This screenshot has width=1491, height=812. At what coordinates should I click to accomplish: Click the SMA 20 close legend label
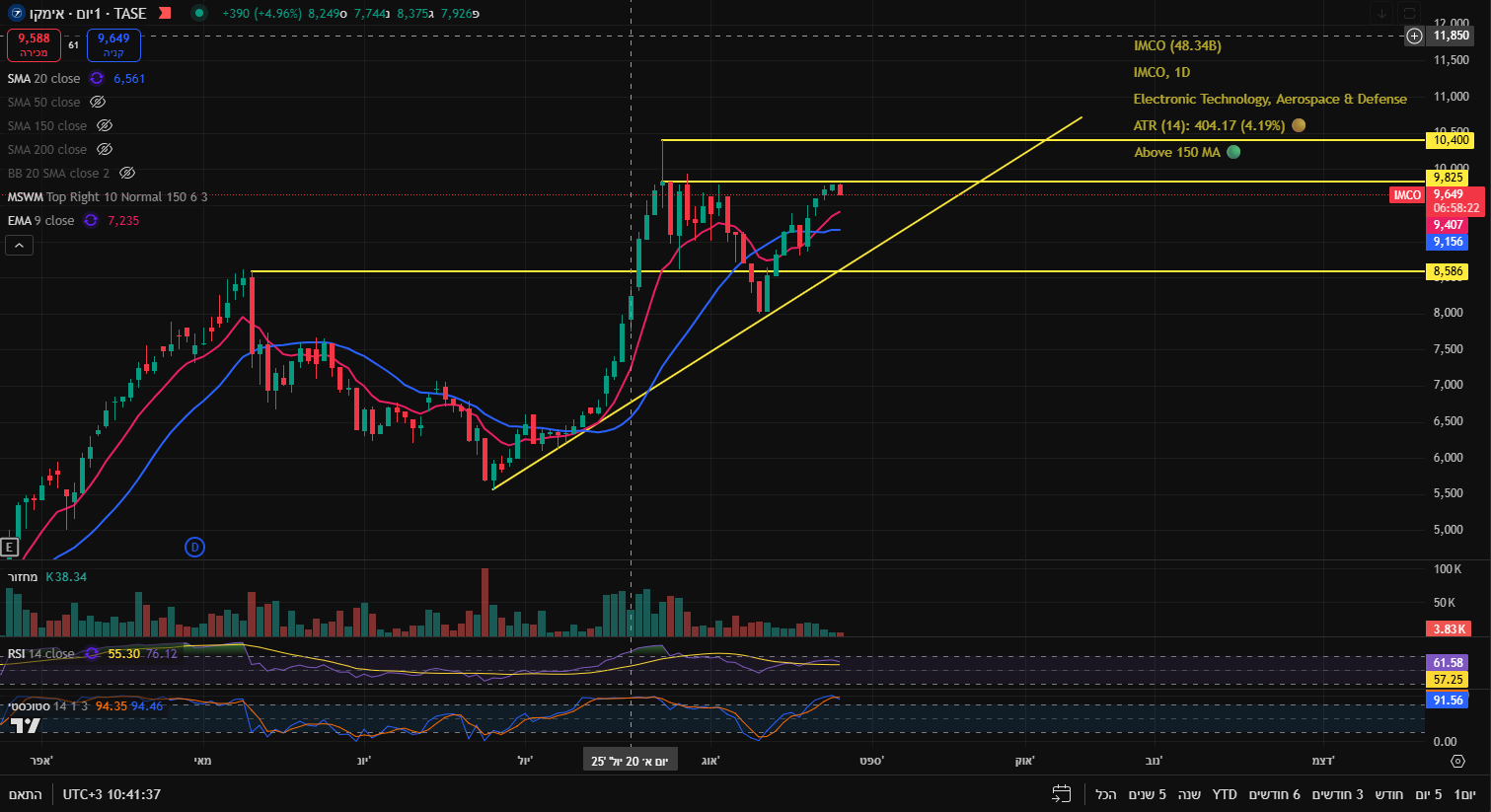tap(44, 79)
